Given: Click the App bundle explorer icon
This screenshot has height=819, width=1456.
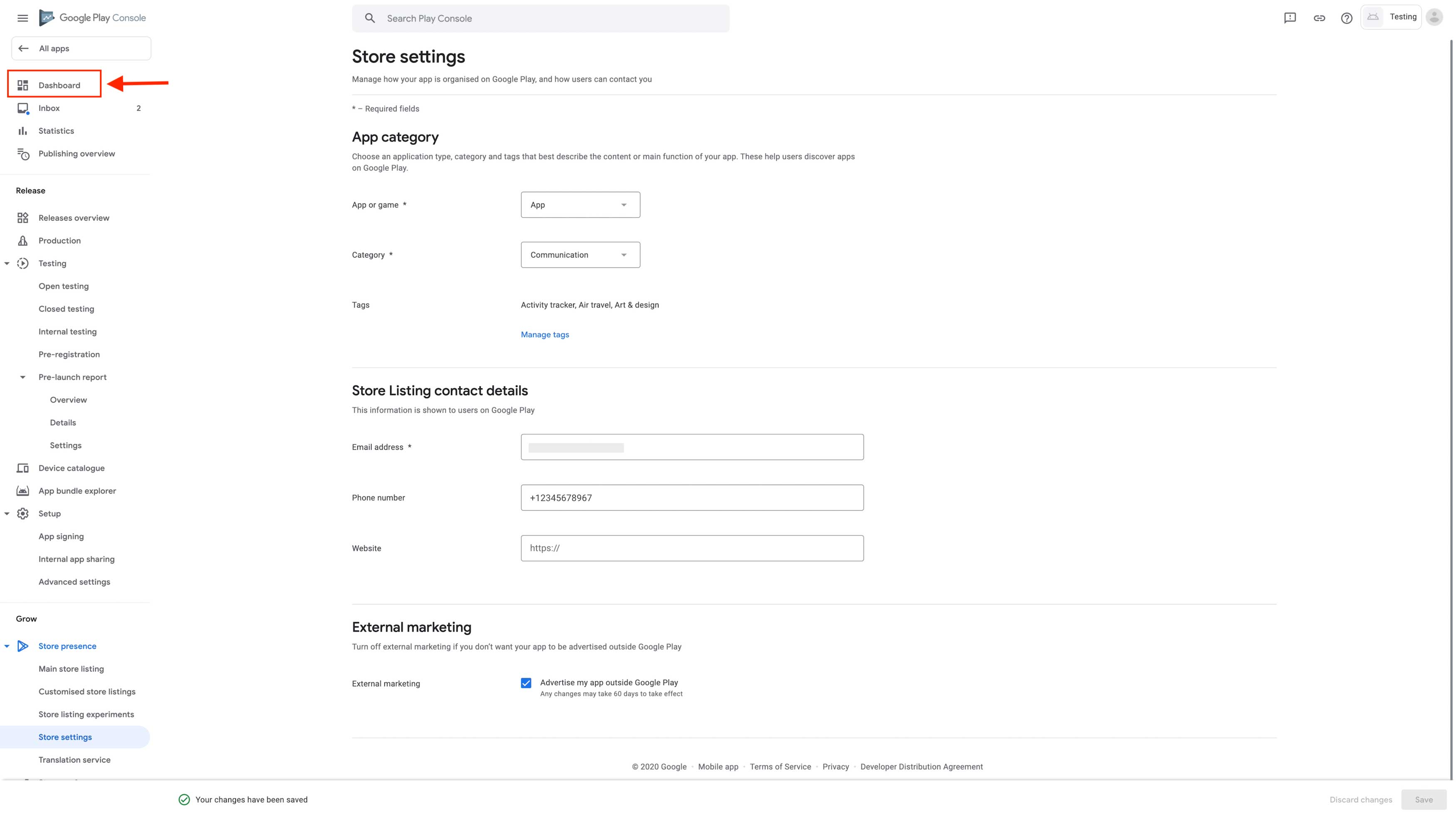Looking at the screenshot, I should coord(22,490).
